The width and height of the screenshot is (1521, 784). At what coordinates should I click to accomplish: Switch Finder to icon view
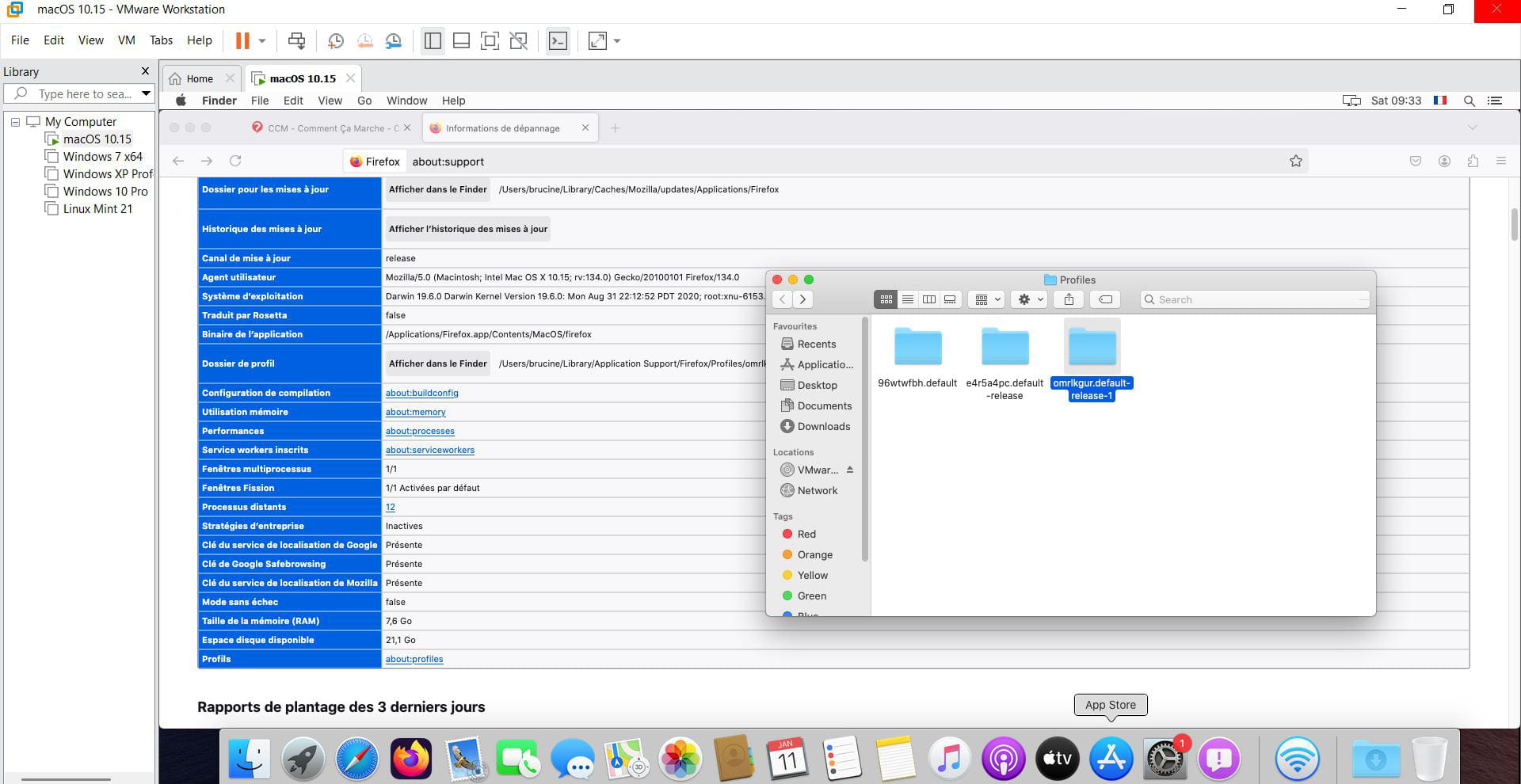click(x=886, y=299)
